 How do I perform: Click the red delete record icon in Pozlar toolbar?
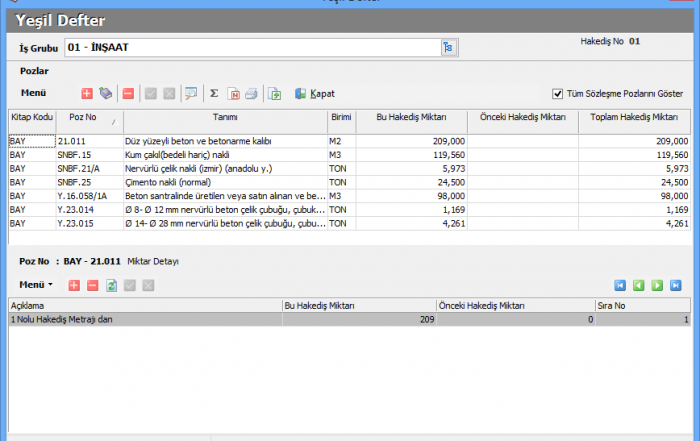(128, 94)
